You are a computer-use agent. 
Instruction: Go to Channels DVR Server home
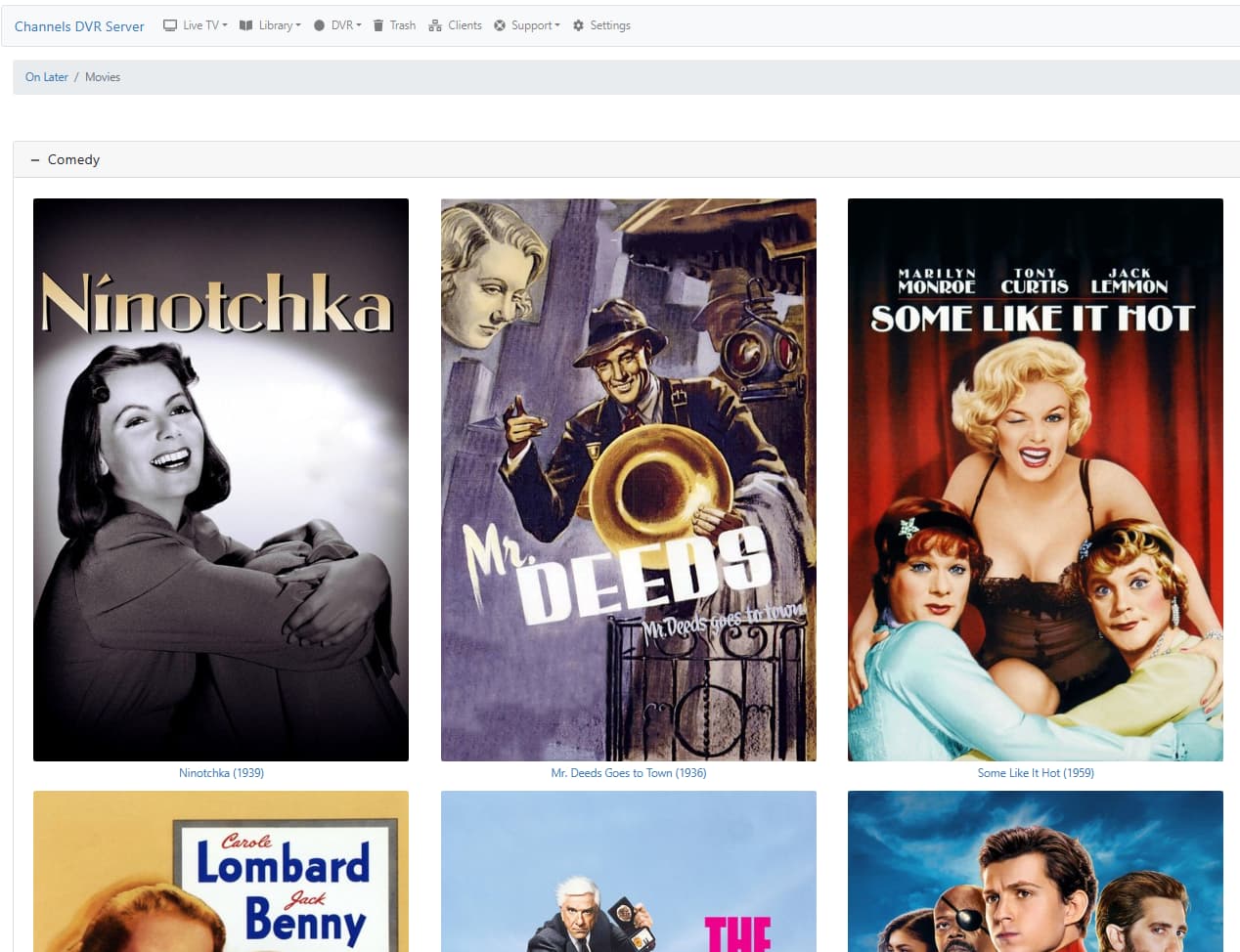pos(79,26)
